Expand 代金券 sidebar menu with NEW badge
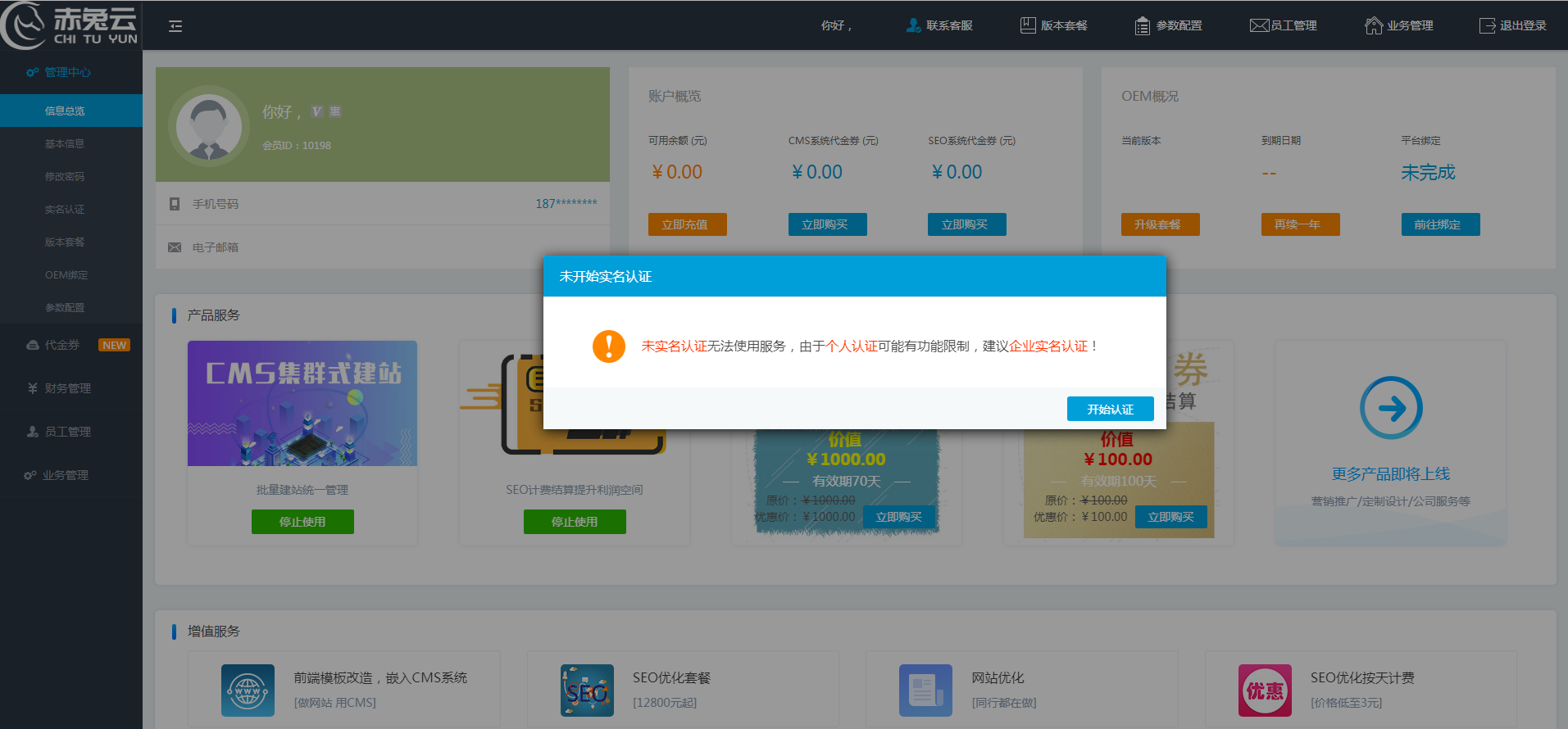 click(x=62, y=345)
